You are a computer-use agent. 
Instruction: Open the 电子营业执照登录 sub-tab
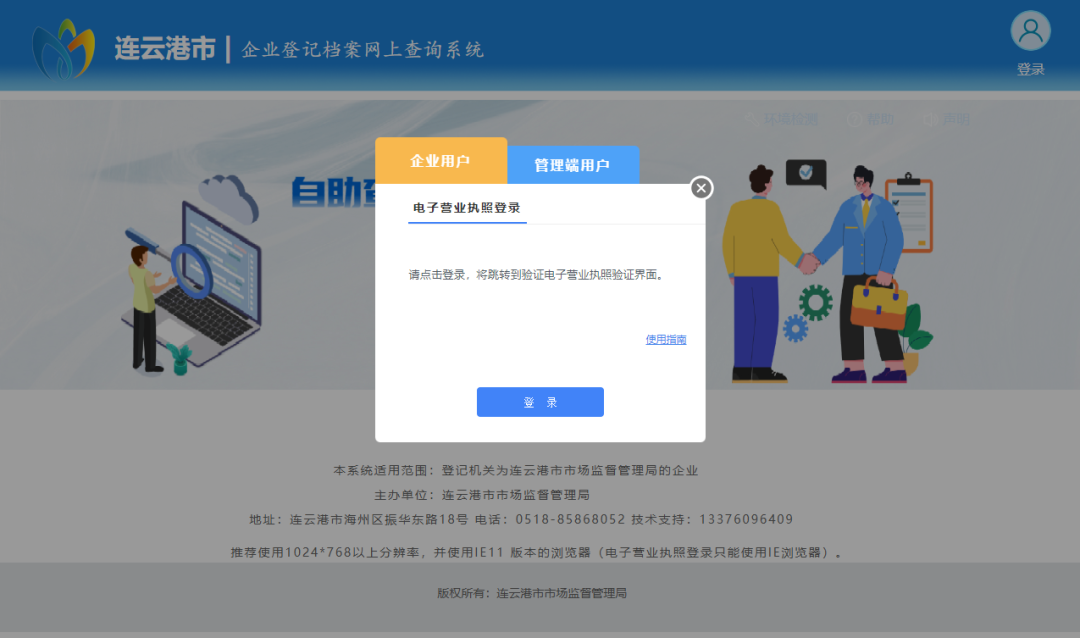(x=466, y=208)
